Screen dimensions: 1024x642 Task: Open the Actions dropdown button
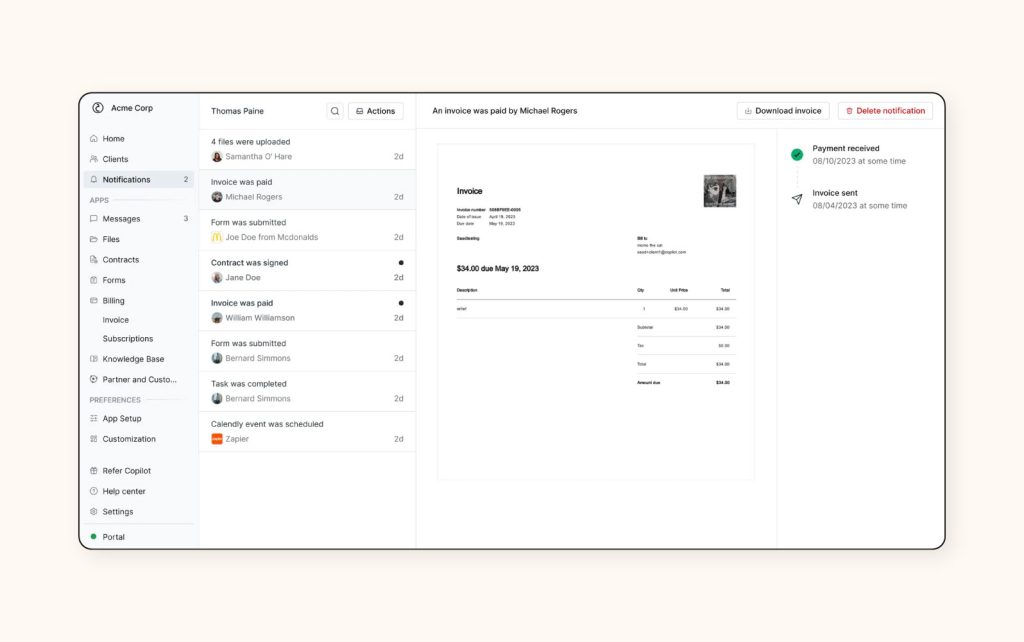click(376, 111)
